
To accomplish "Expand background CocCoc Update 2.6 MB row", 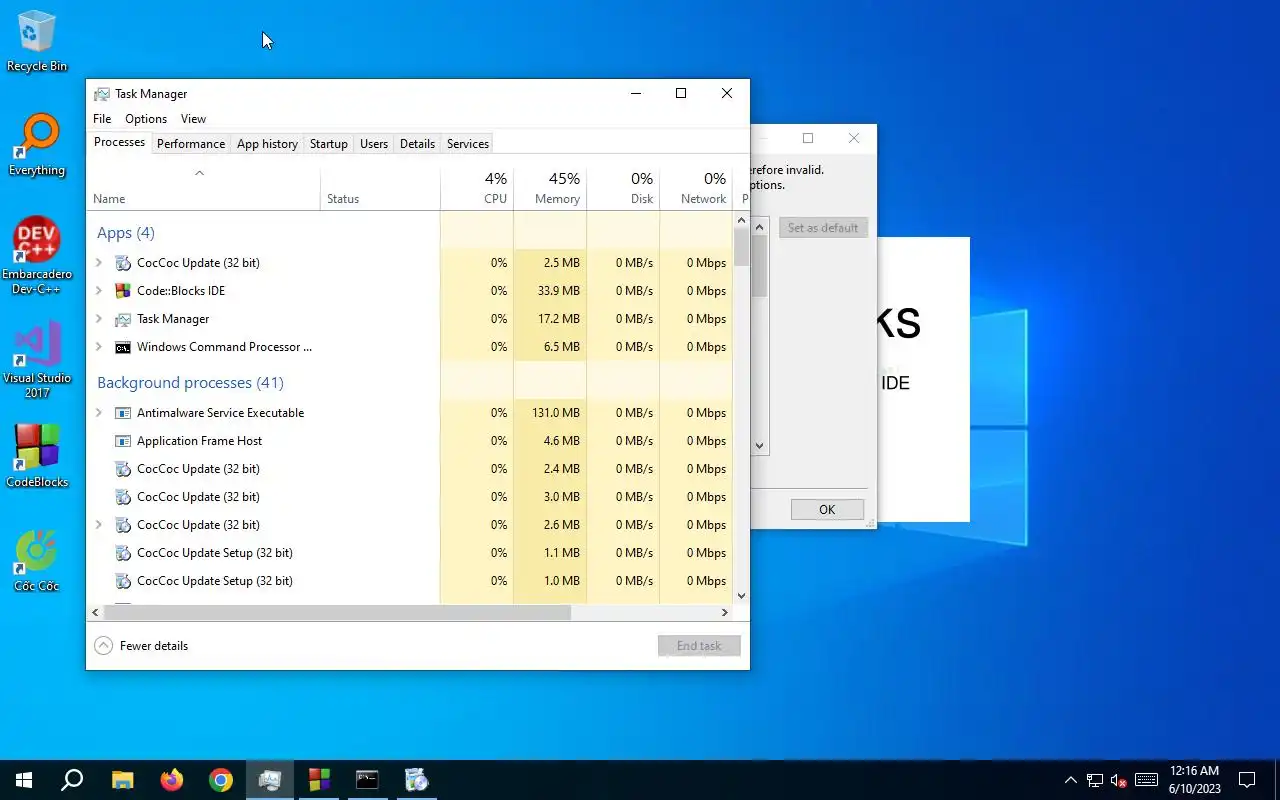I will 99,525.
